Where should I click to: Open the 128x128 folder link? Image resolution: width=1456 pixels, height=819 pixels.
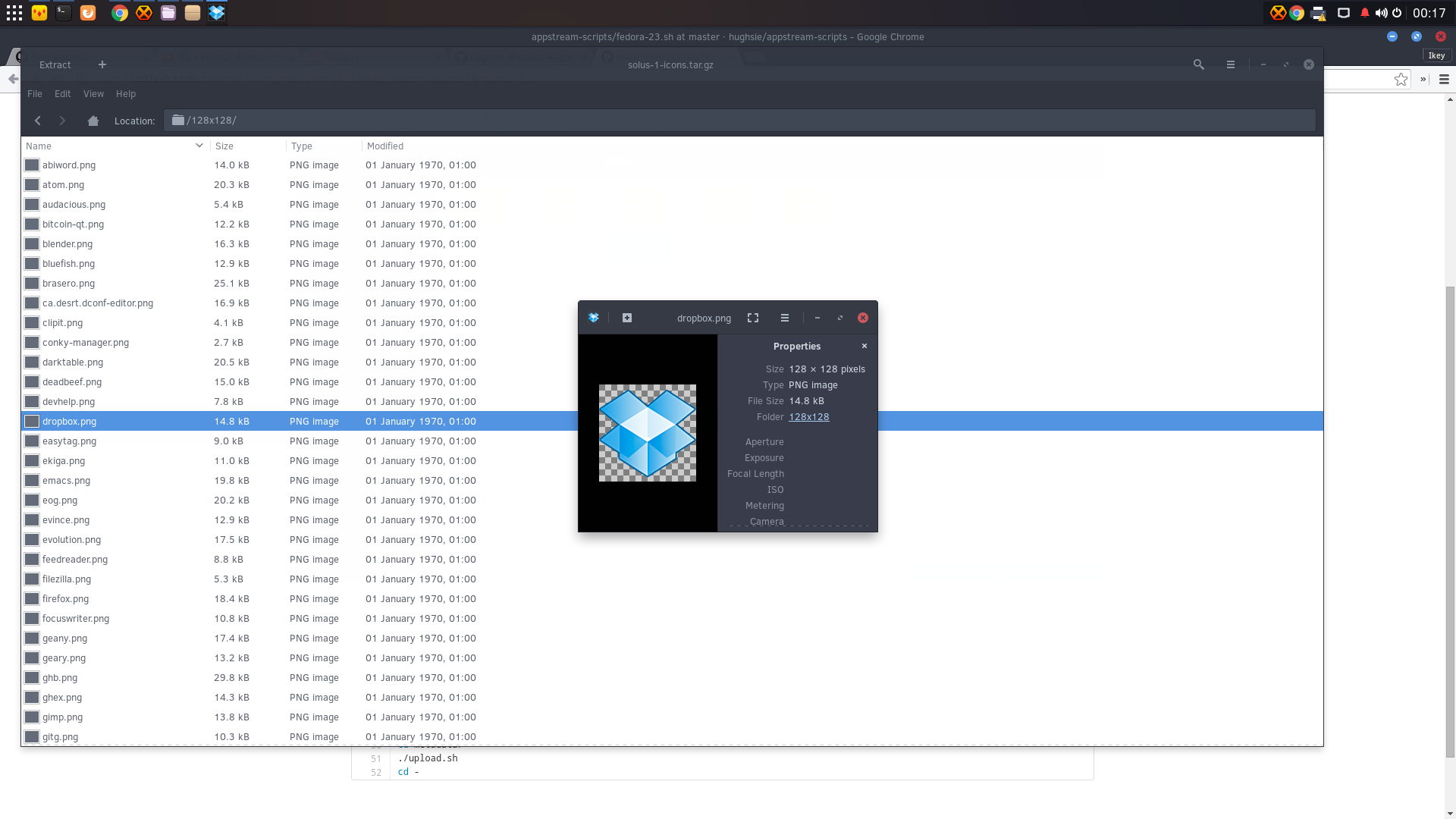809,417
